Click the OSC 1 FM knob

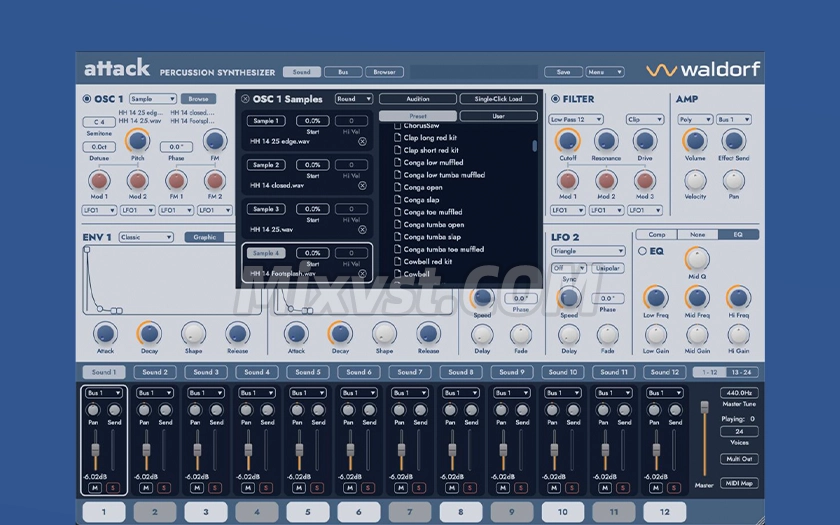(x=215, y=141)
